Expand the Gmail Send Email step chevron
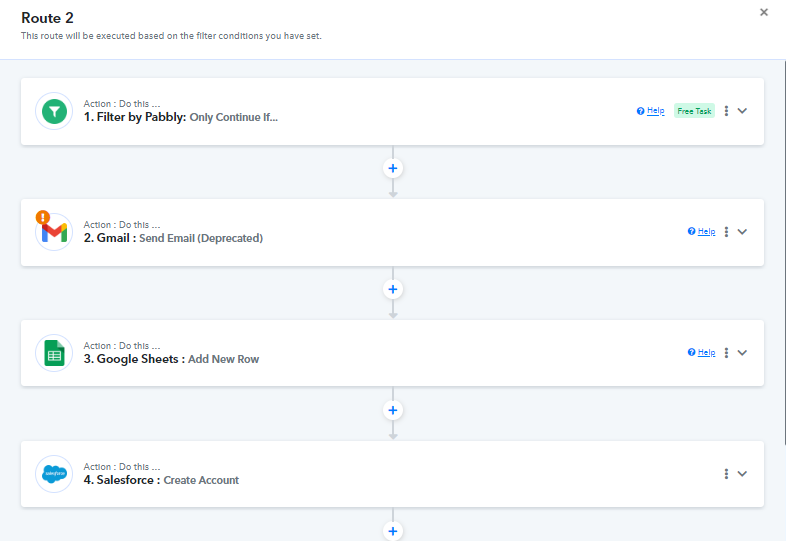 coord(742,232)
